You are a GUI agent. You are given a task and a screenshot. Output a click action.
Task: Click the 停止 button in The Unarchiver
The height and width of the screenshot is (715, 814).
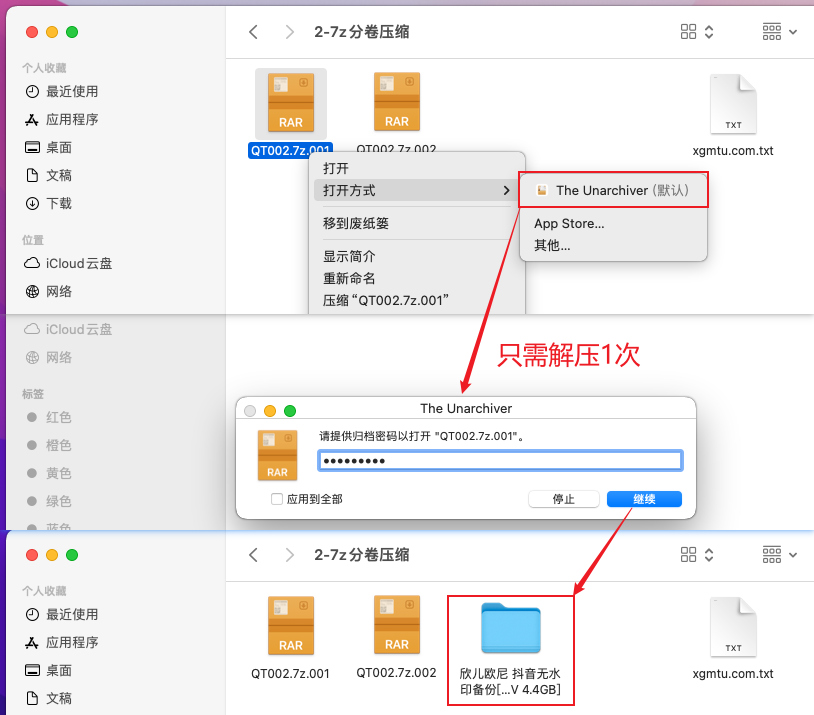click(563, 499)
